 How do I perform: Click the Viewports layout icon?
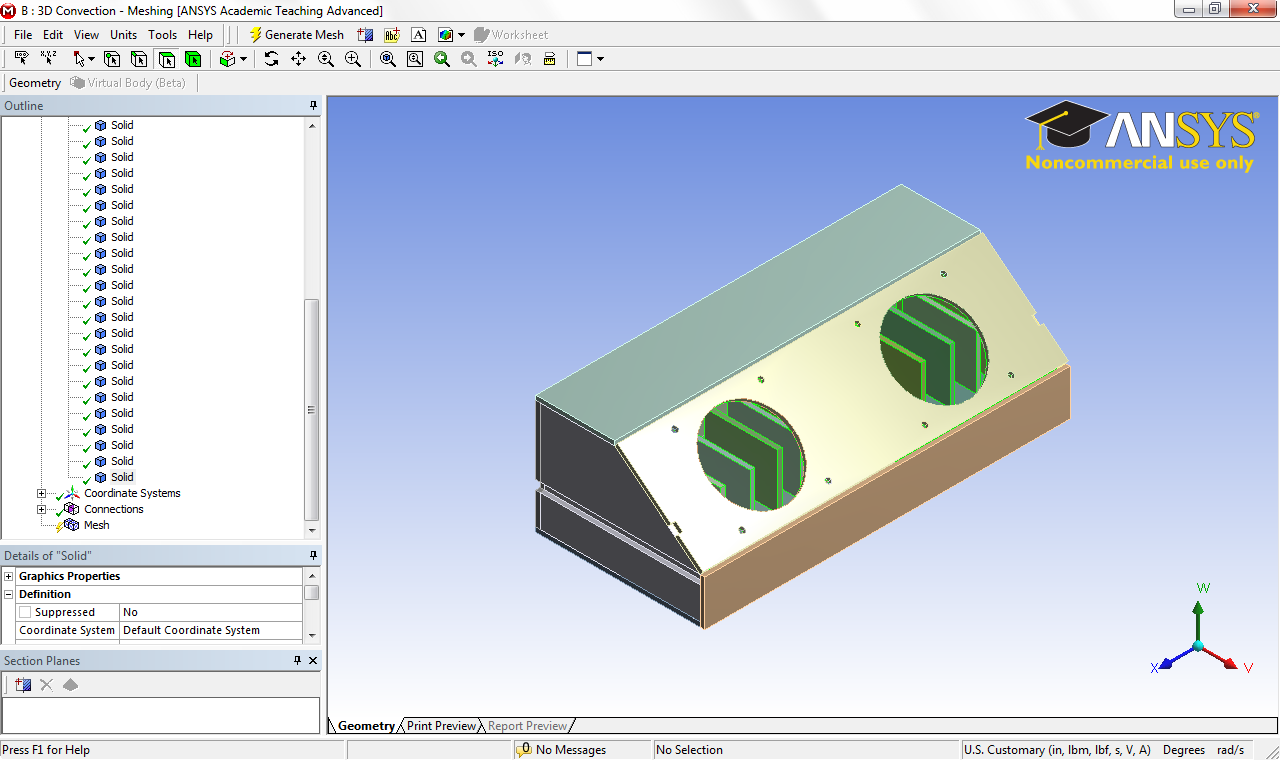pyautogui.click(x=585, y=59)
